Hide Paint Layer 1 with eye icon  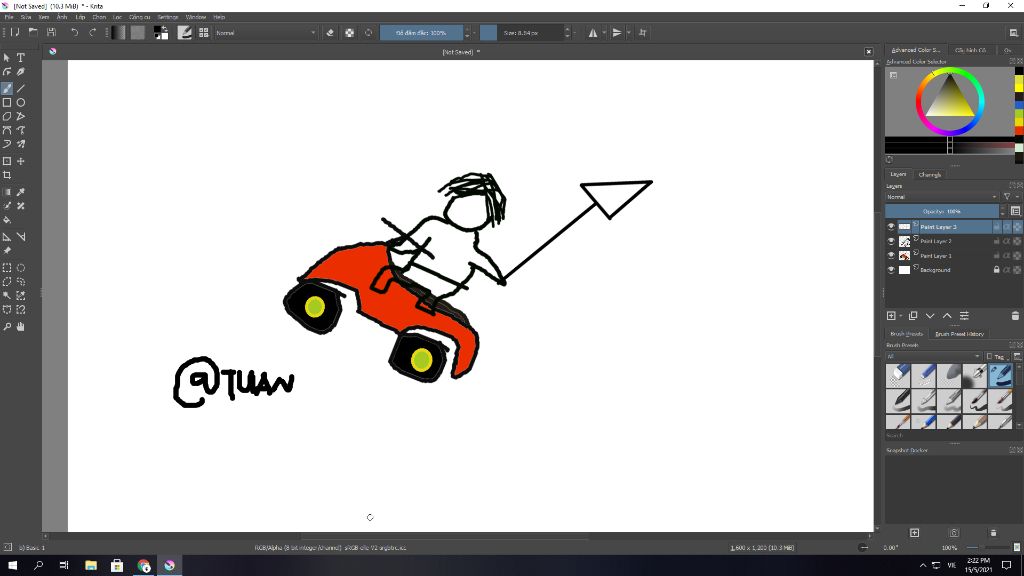891,255
